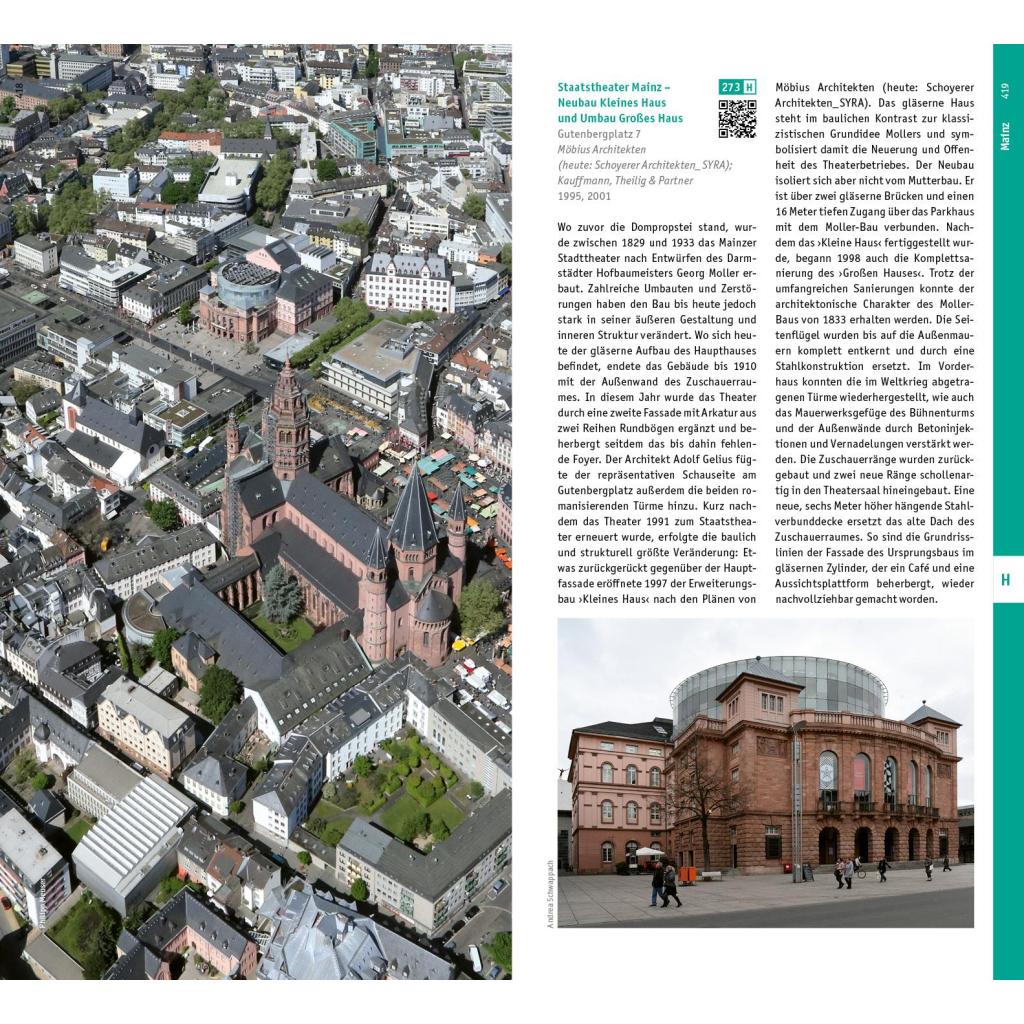The image size is (1024, 1024).
Task: Open the Staatstheater Mainz heading
Action: click(620, 102)
